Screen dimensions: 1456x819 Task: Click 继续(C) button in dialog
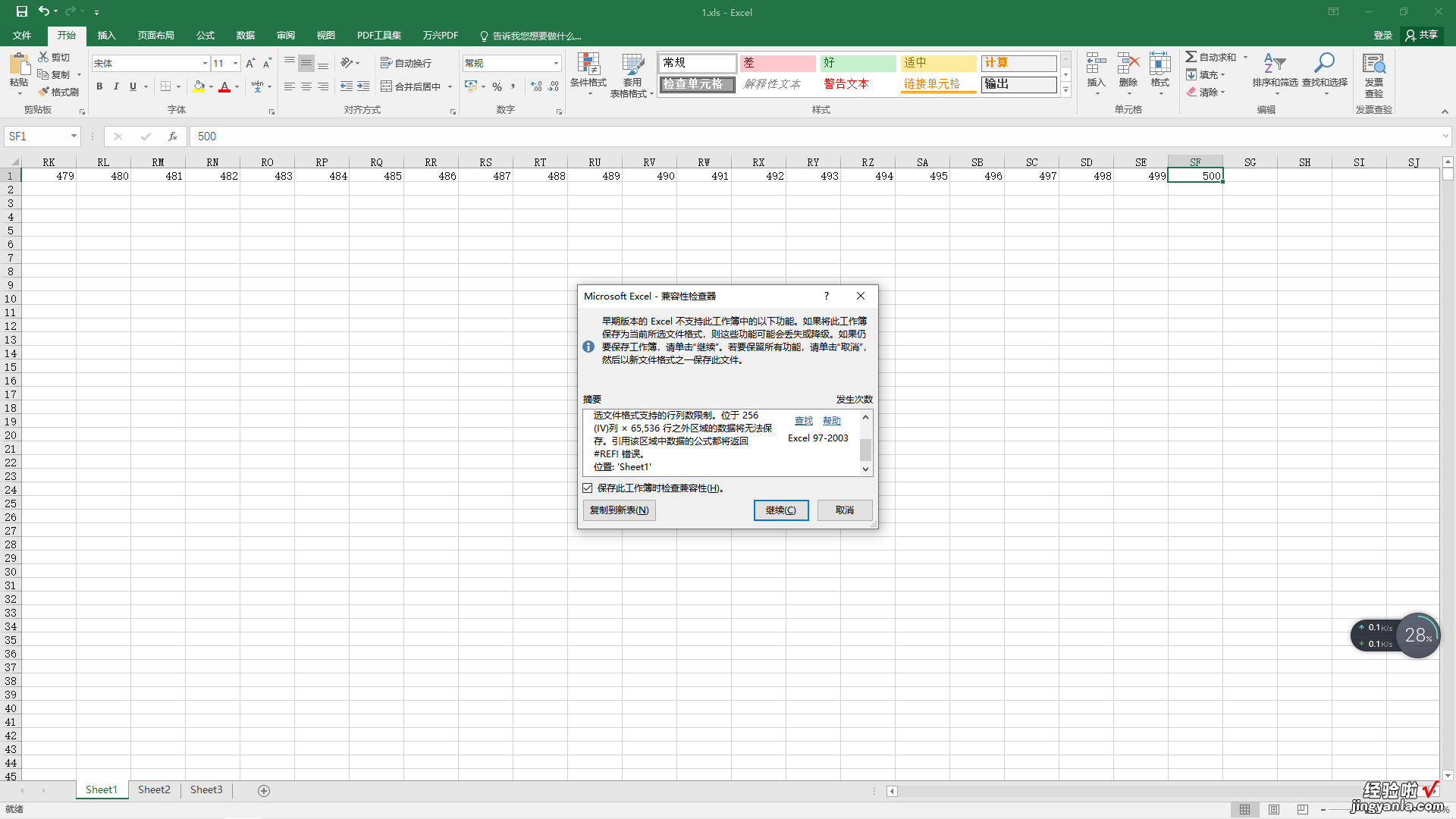[781, 510]
